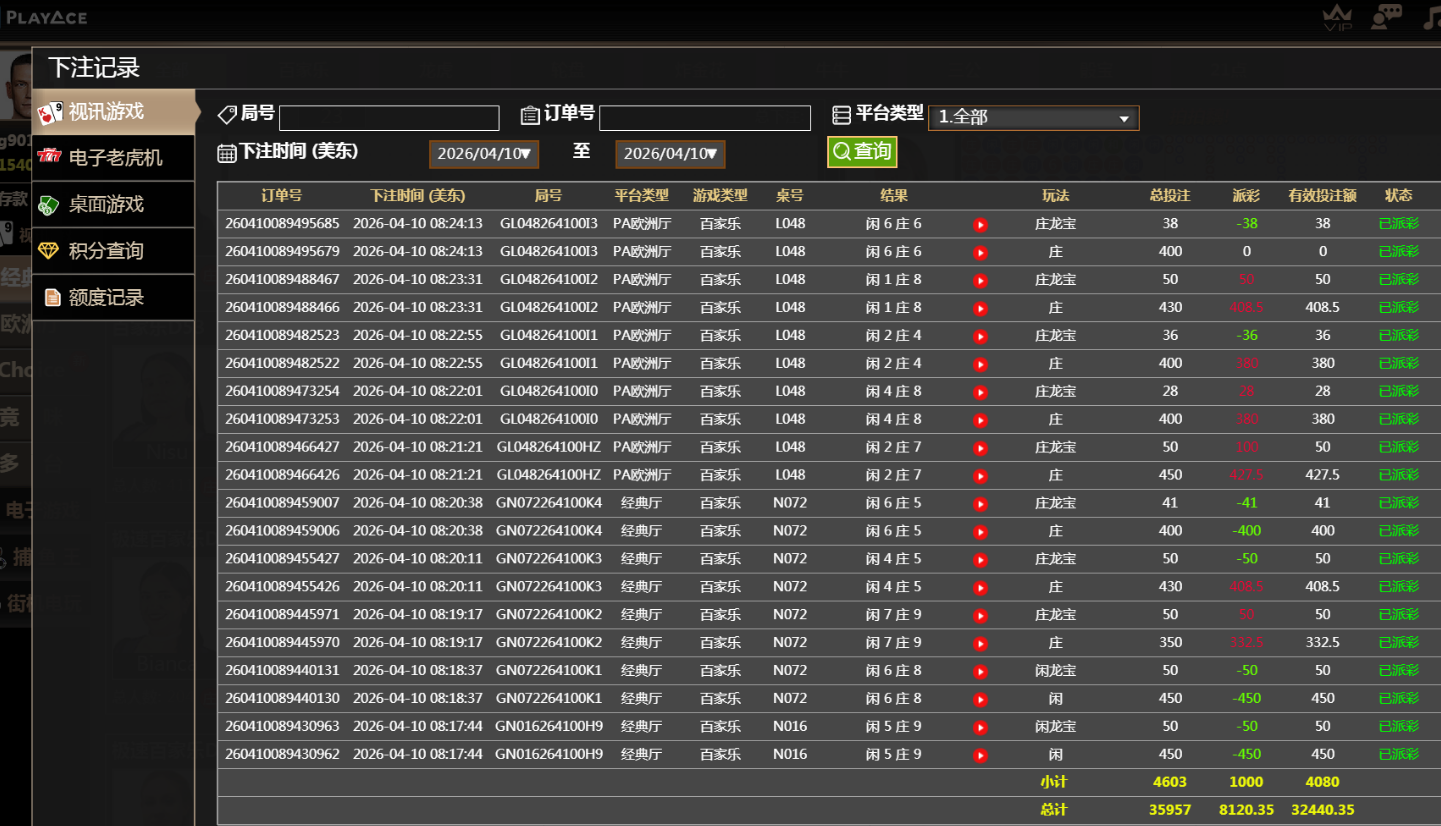The width and height of the screenshot is (1441, 826).
Task: Click the order icon next to 订单号 field
Action: [x=531, y=113]
